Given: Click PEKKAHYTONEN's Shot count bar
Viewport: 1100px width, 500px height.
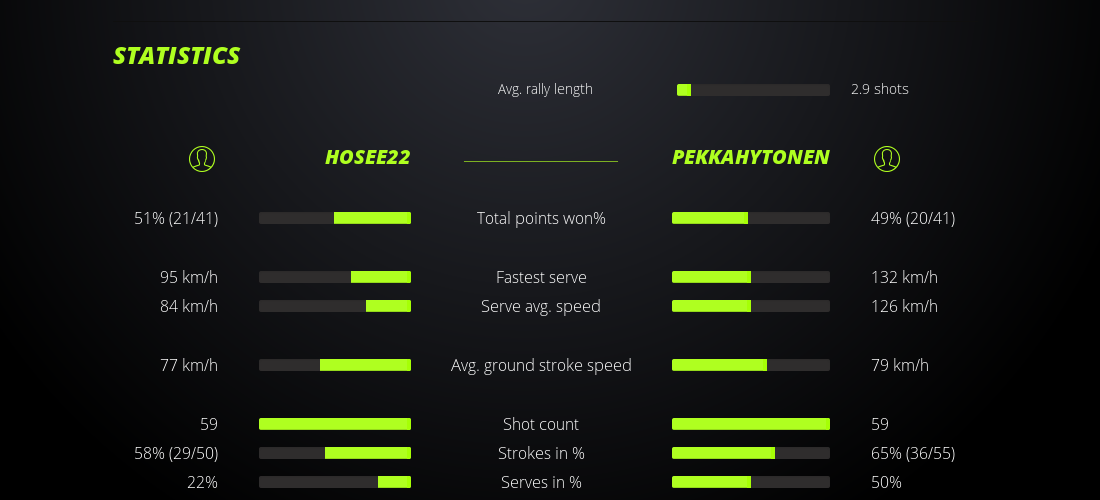Looking at the screenshot, I should (x=751, y=424).
